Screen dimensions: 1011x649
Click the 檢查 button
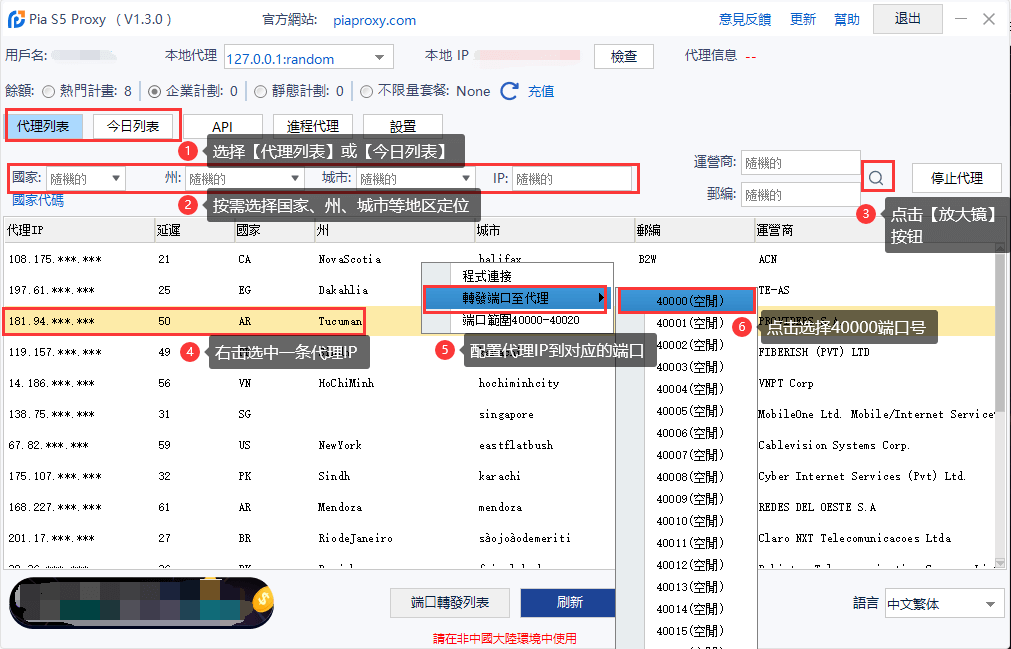point(623,57)
